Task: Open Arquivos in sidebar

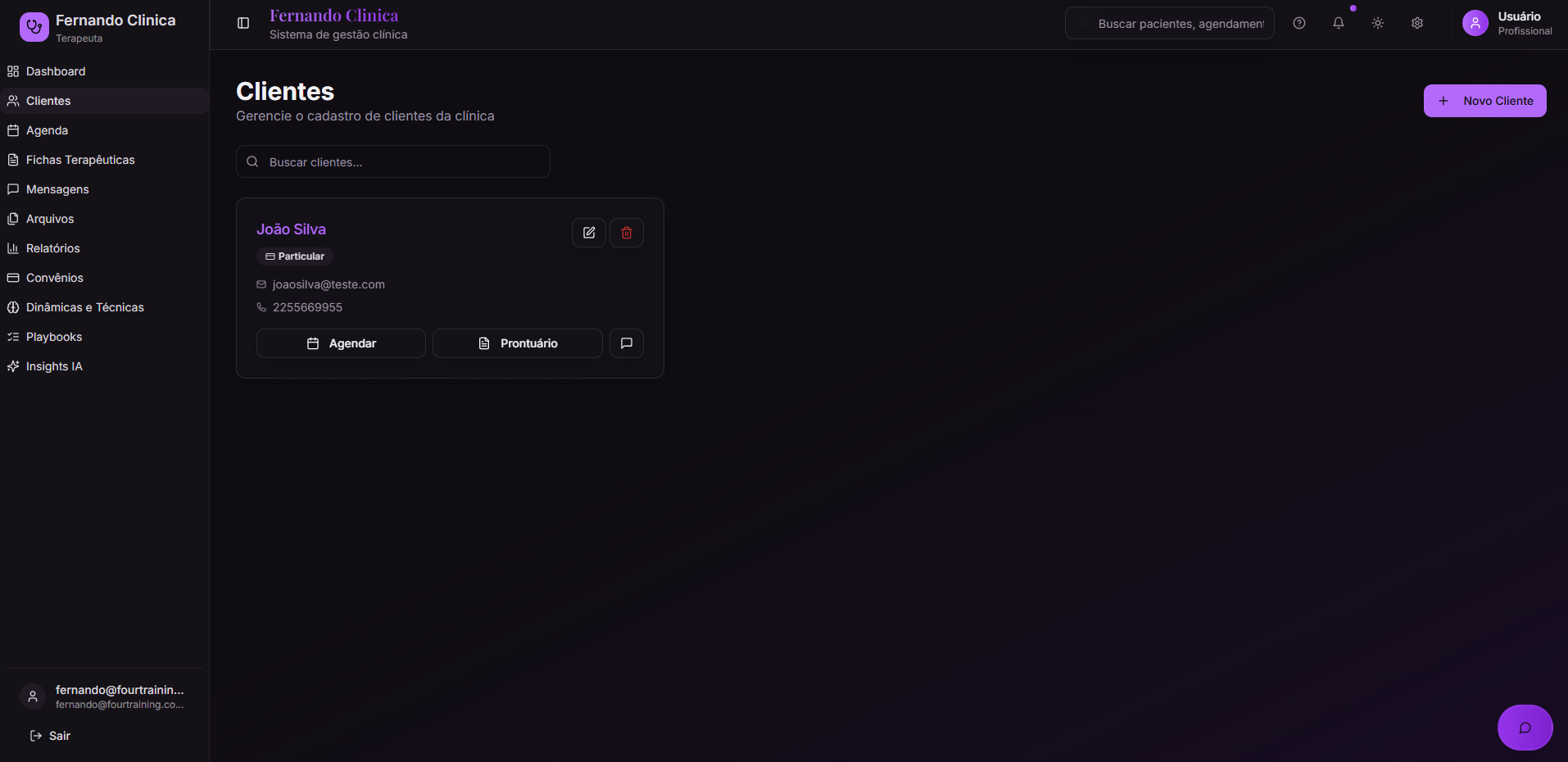Action: [104, 219]
